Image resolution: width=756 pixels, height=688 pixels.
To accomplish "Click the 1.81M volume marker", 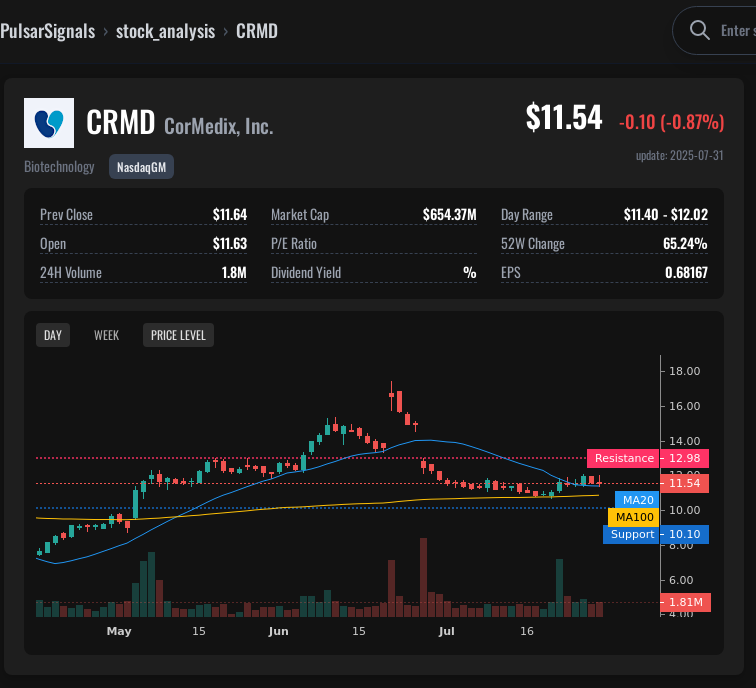I will coord(685,602).
